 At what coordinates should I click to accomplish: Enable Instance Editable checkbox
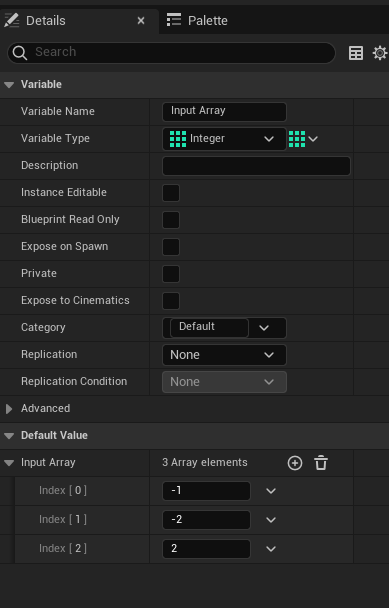(x=171, y=193)
